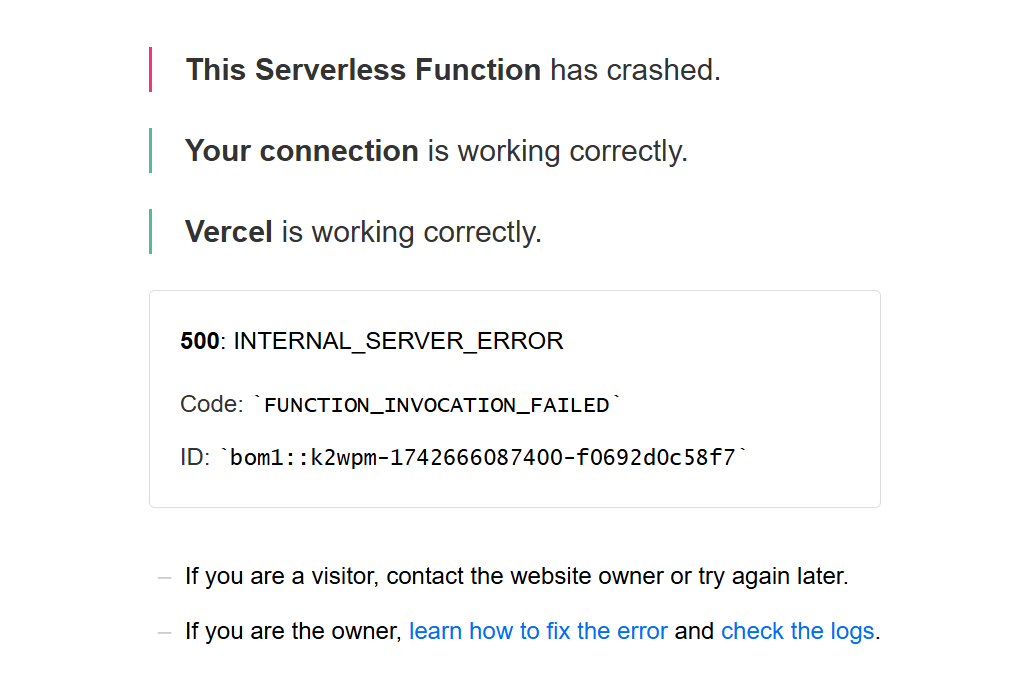
Task: Click the dash bullet before owner advice
Action: (x=164, y=633)
